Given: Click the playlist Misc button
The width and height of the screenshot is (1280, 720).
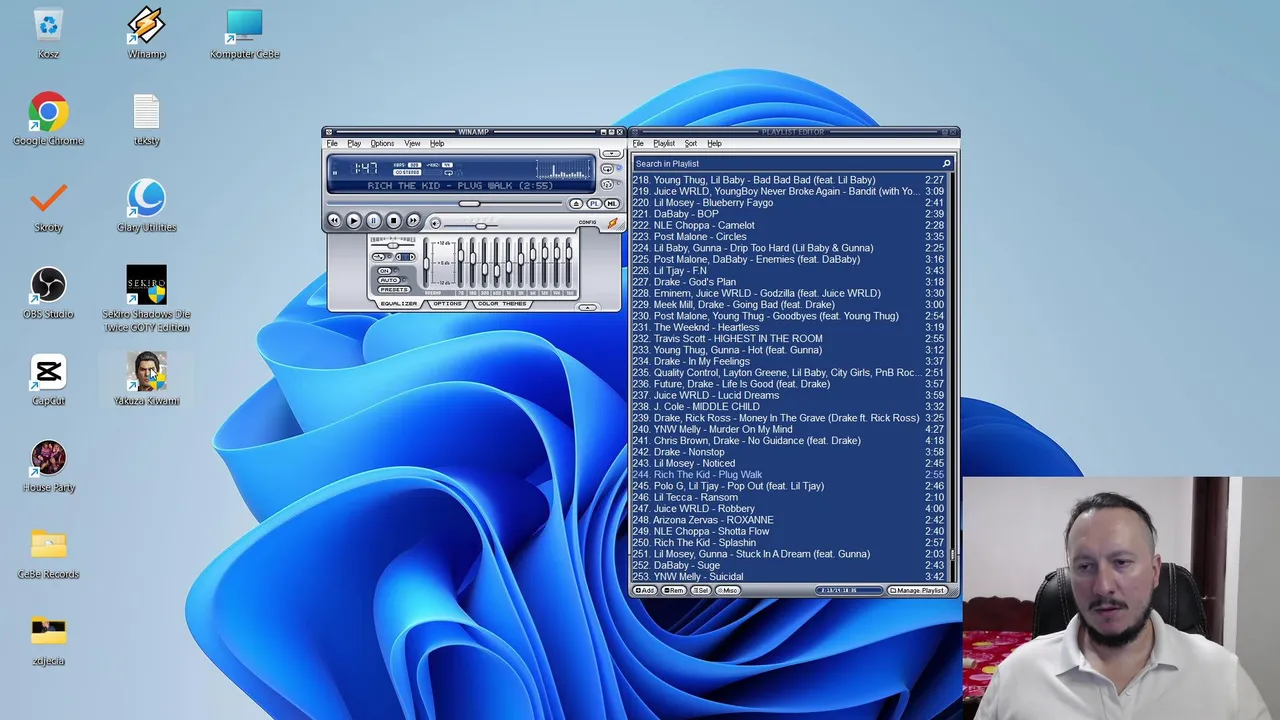Looking at the screenshot, I should (728, 590).
